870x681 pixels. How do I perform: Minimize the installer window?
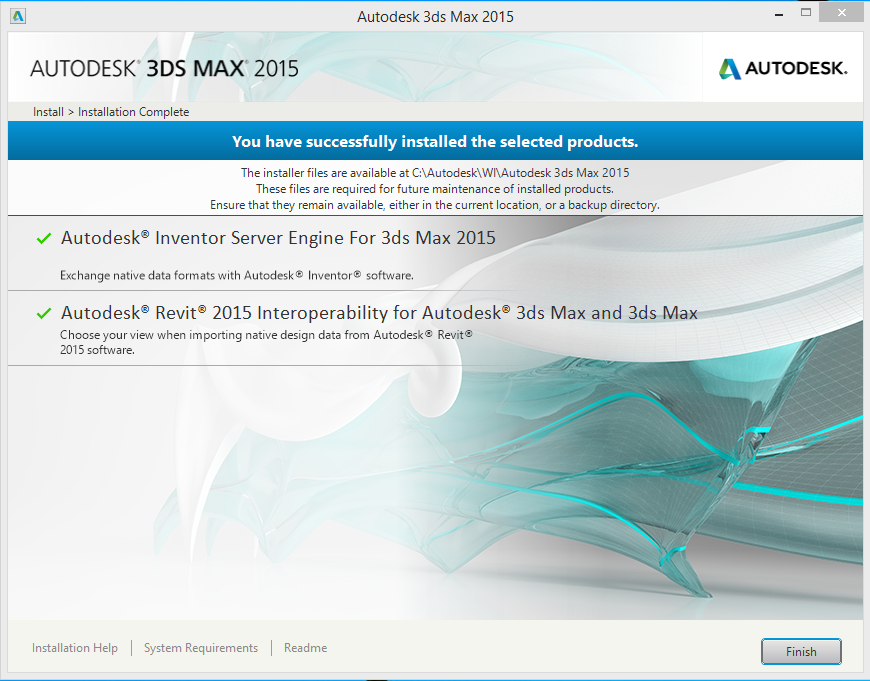coord(779,14)
